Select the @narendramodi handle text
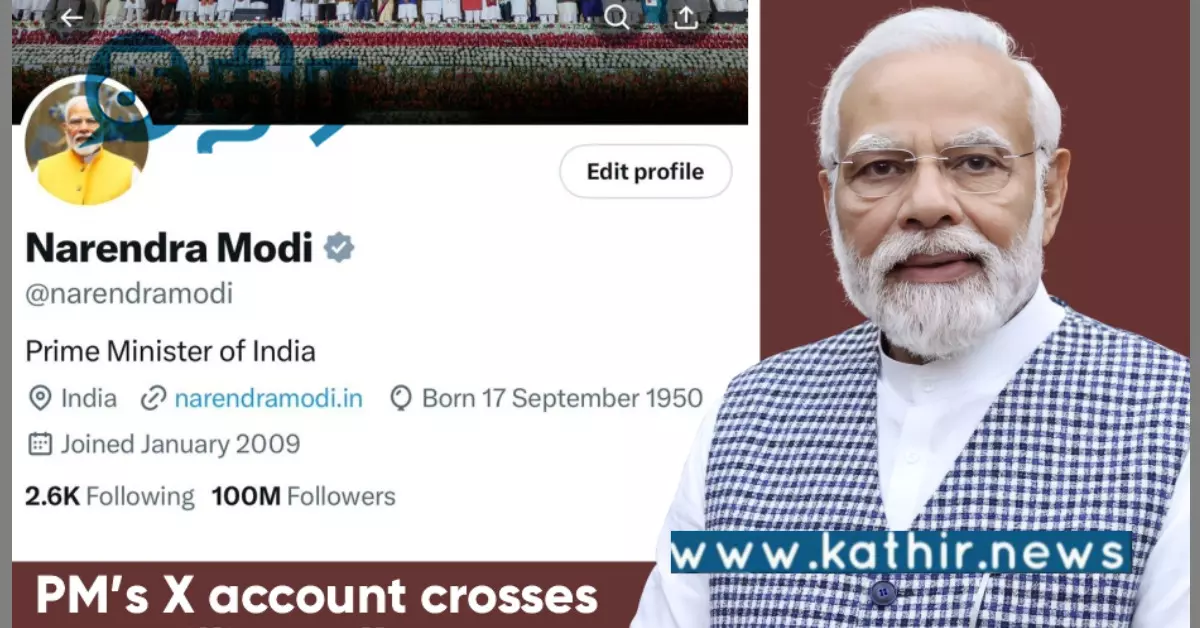The height and width of the screenshot is (628, 1200). coord(129,294)
